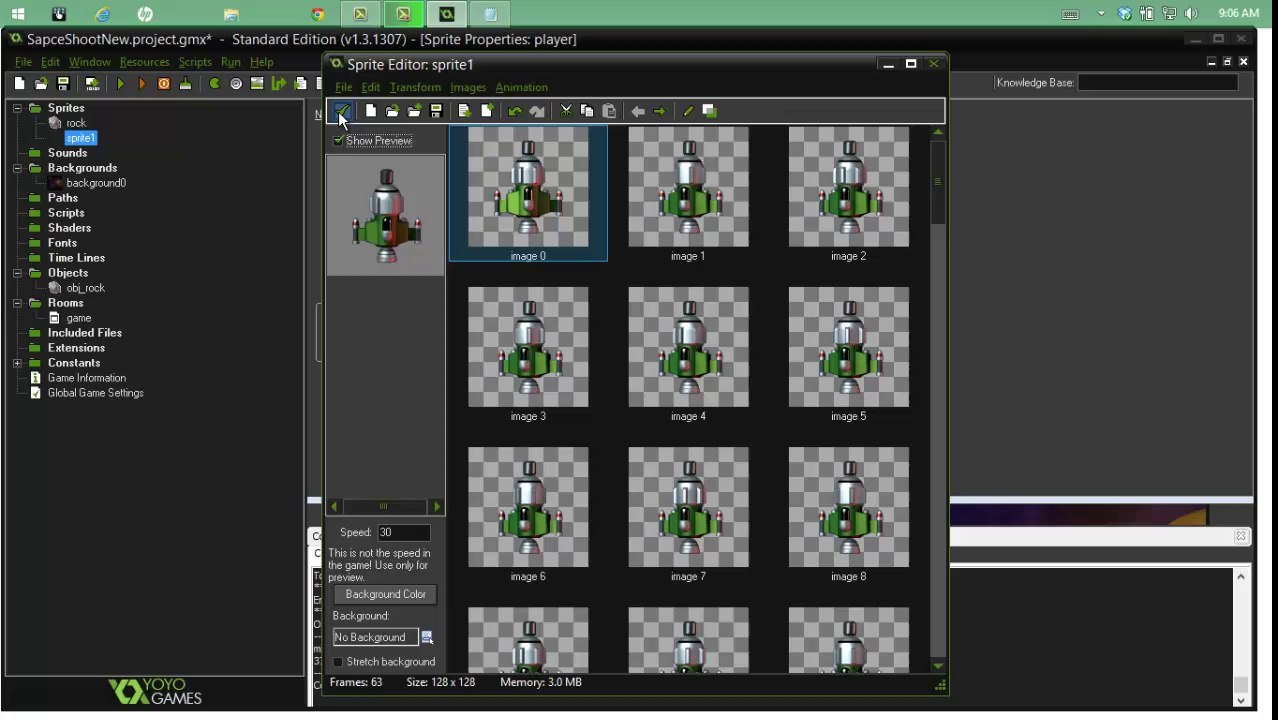The image size is (1278, 720).
Task: Create sprite from file in Sprite Editor
Action: (392, 111)
